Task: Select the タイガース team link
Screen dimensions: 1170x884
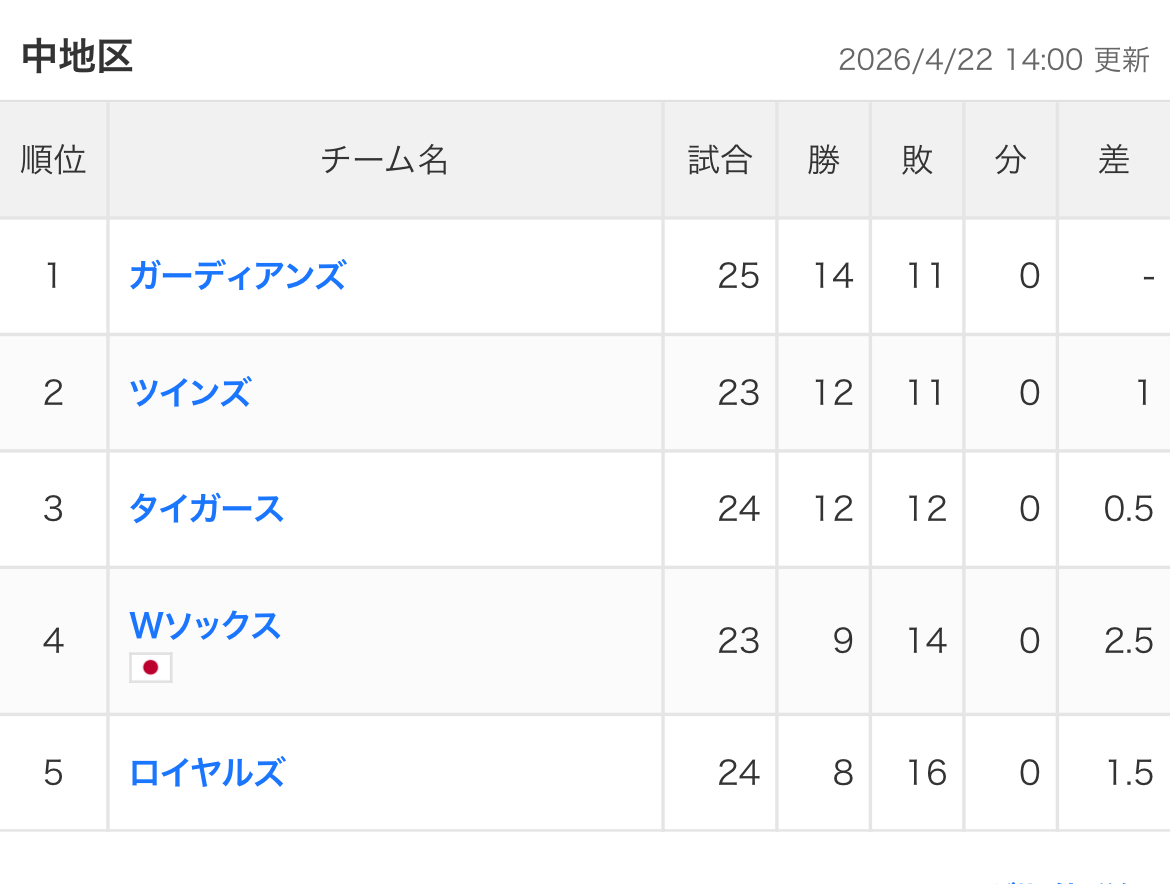Action: pos(206,509)
